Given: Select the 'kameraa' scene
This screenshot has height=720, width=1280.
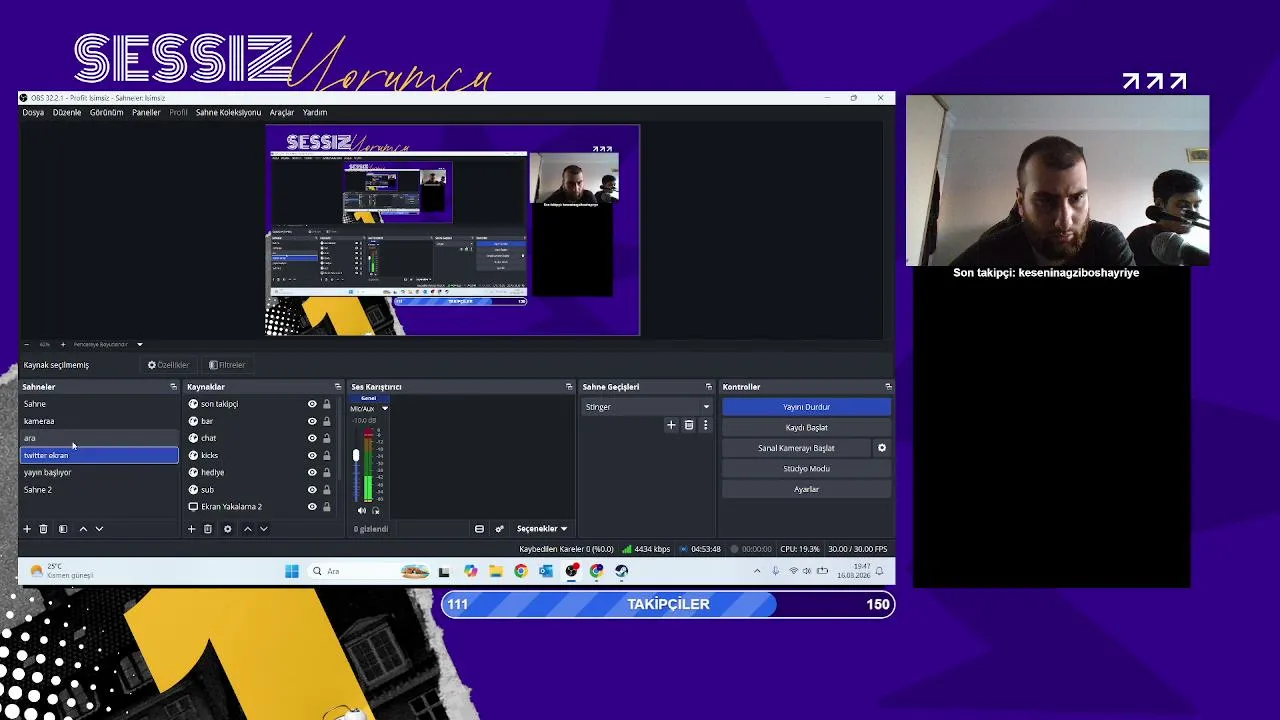Looking at the screenshot, I should [x=100, y=421].
